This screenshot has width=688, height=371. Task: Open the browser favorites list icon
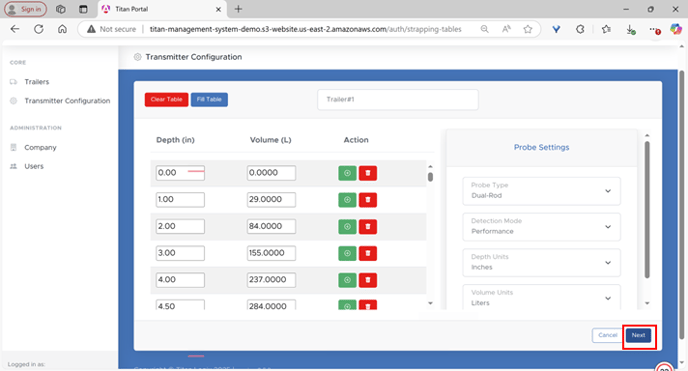pyautogui.click(x=606, y=29)
